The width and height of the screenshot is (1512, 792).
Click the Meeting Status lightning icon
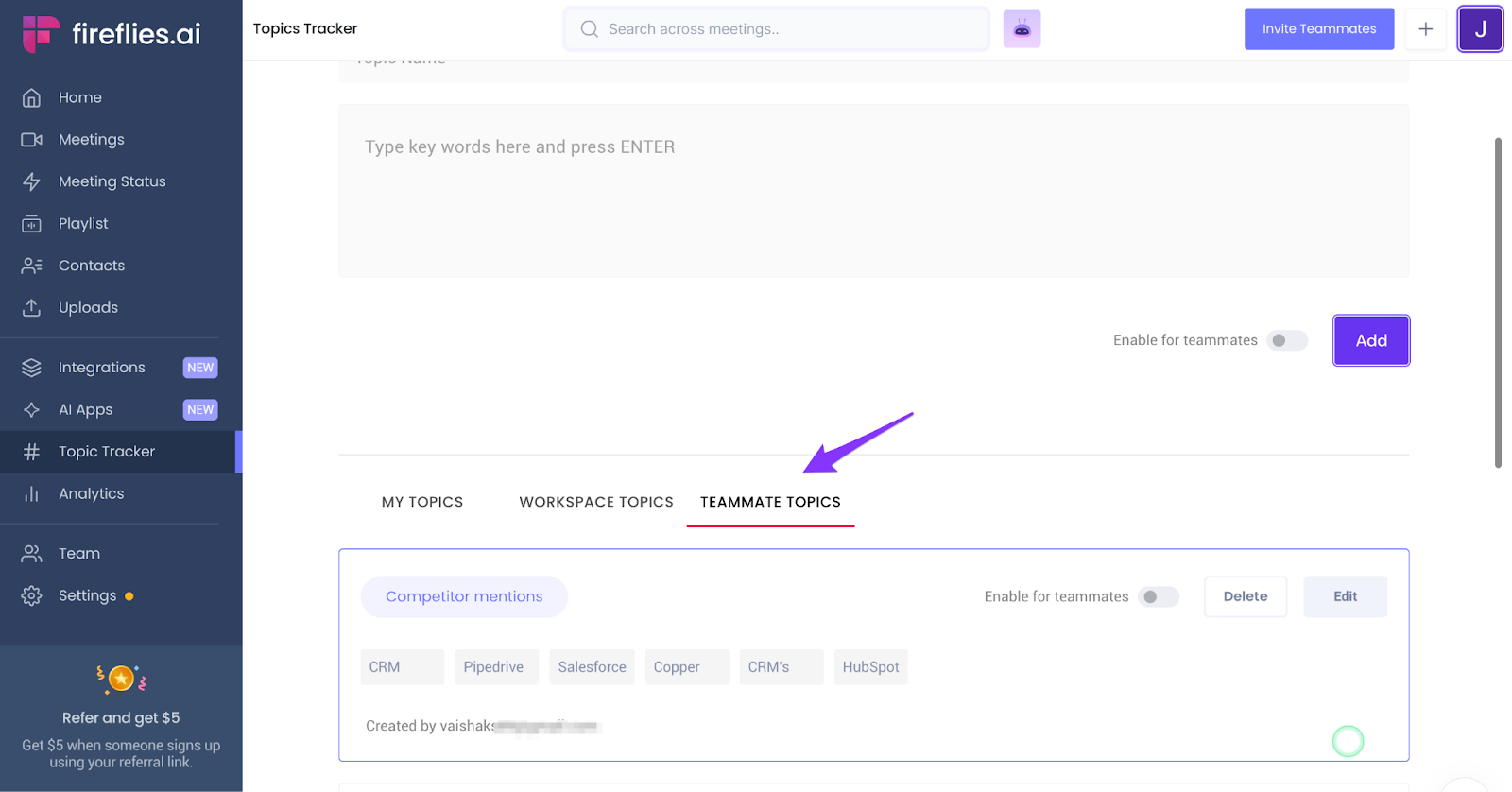31,181
